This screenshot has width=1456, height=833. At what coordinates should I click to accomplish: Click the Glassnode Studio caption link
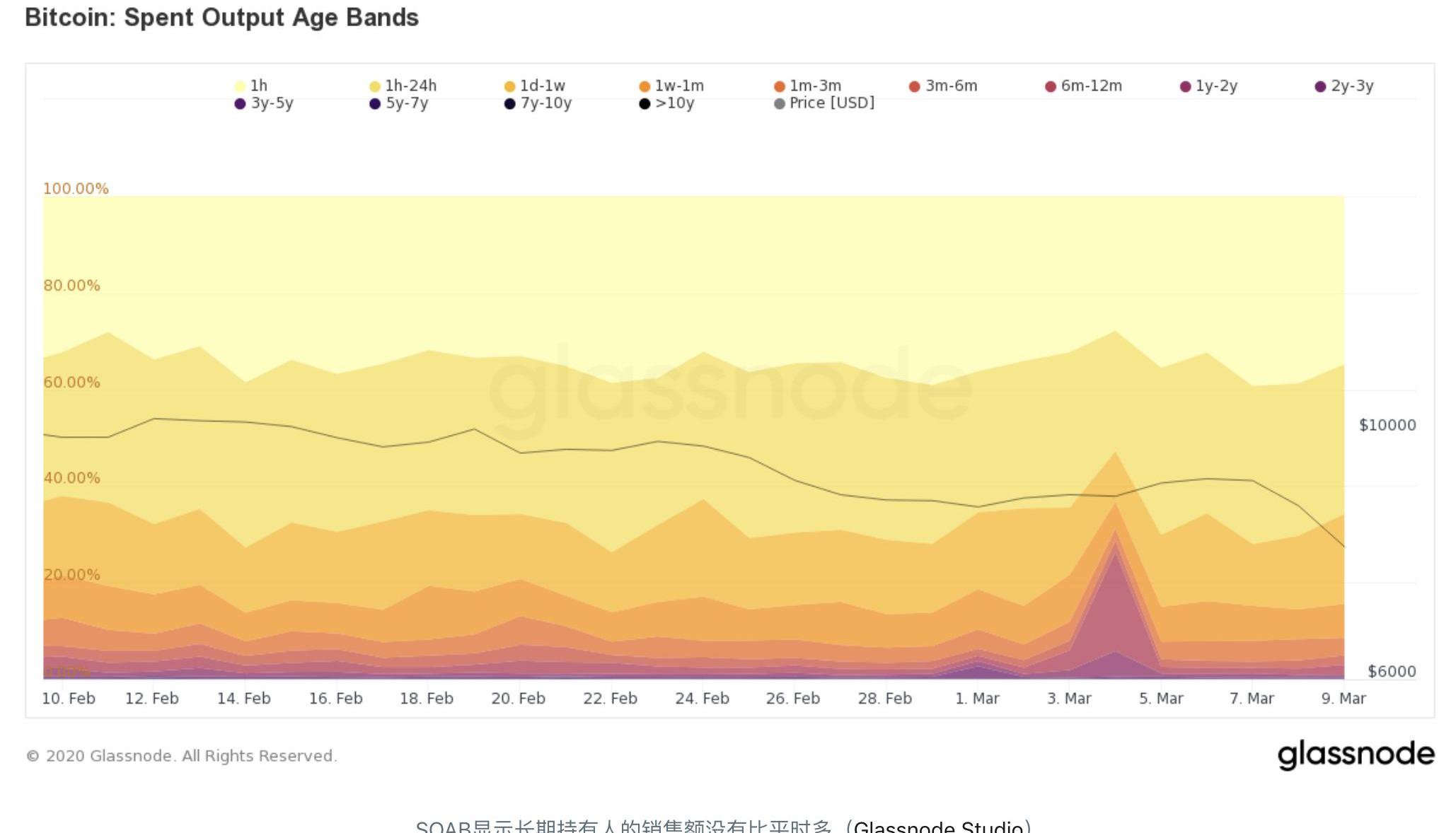[x=938, y=827]
